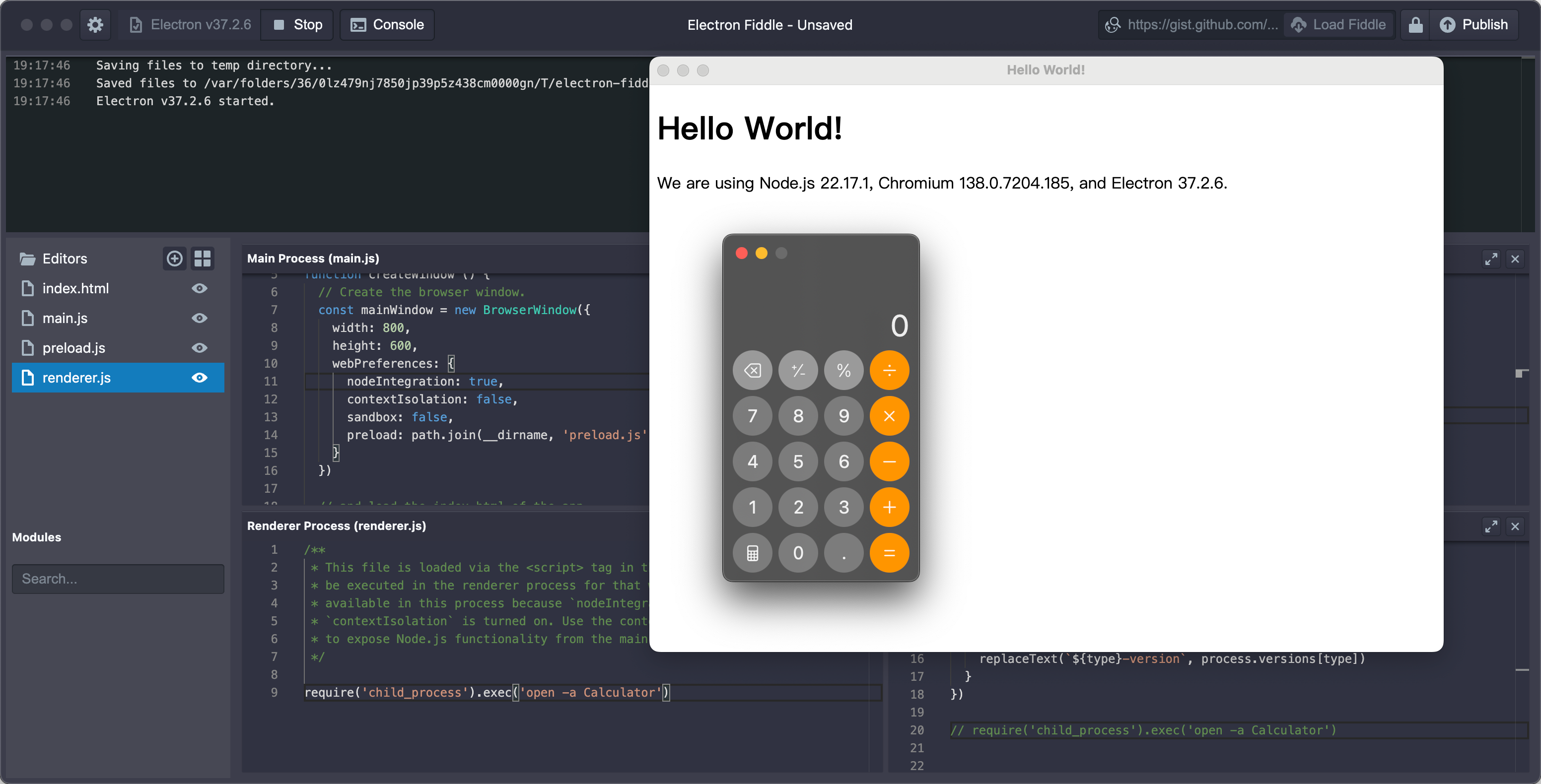The height and width of the screenshot is (784, 1541).
Task: Toggle visibility of index.html editor
Action: coord(200,288)
